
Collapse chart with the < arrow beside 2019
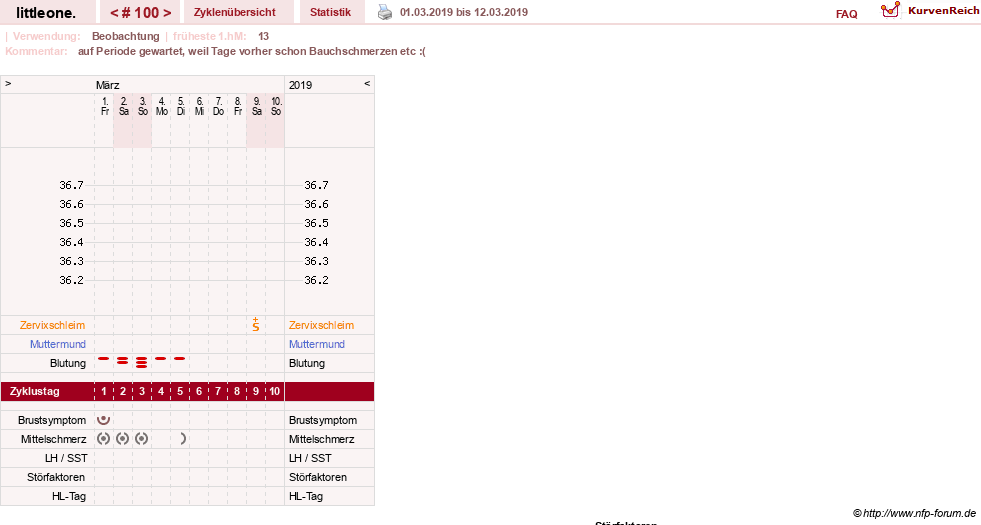pyautogui.click(x=367, y=83)
